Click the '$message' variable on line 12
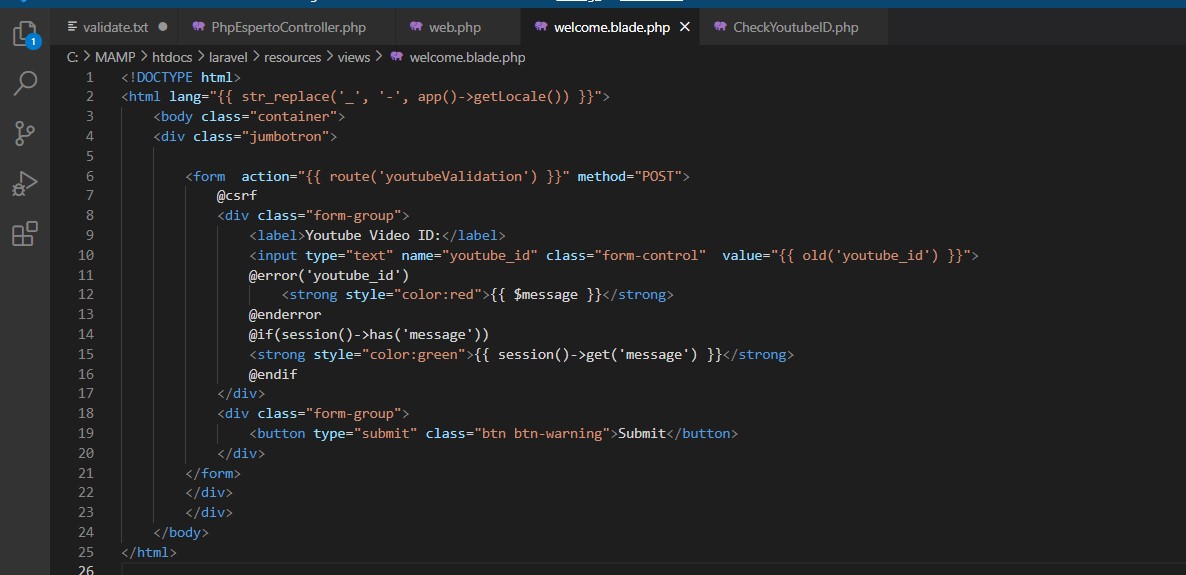The width and height of the screenshot is (1186, 575). coord(546,294)
